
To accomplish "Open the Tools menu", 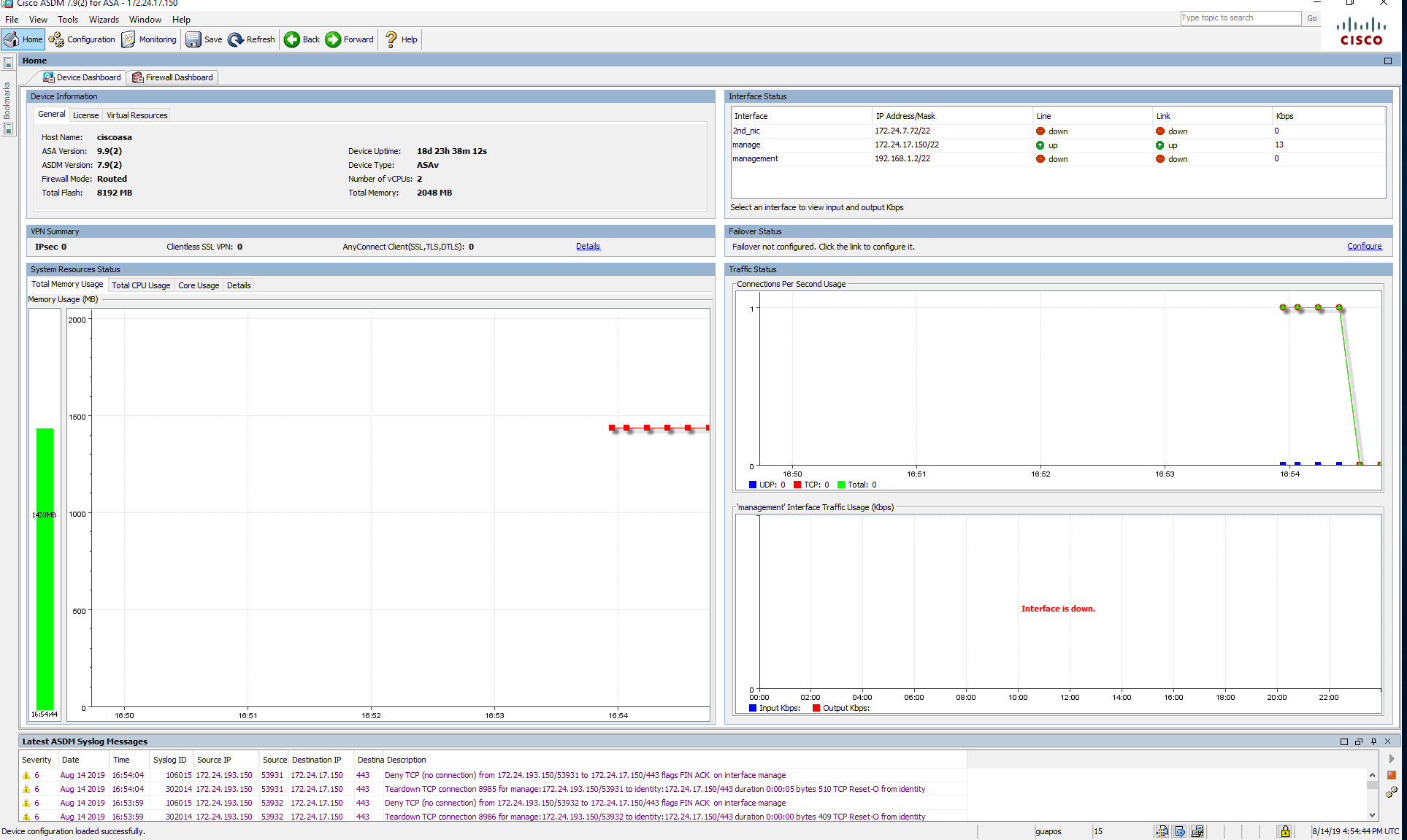I will pyautogui.click(x=68, y=20).
